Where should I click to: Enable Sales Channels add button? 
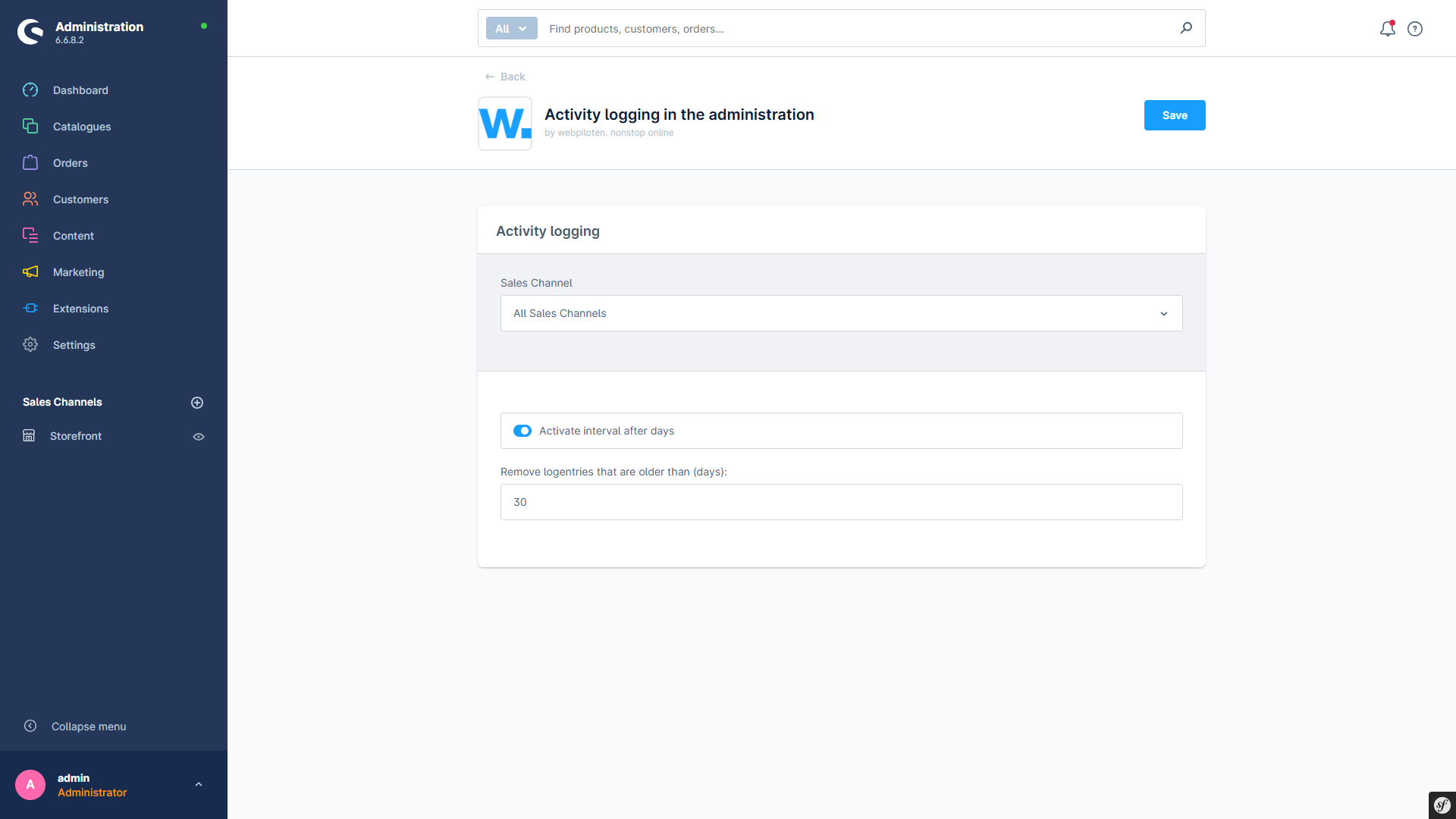pos(197,402)
